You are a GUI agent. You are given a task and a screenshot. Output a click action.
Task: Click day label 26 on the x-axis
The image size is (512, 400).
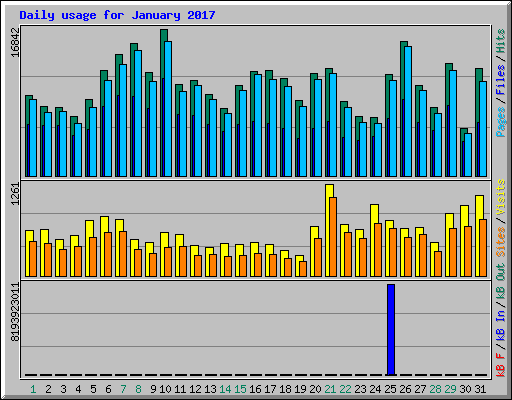click(405, 389)
